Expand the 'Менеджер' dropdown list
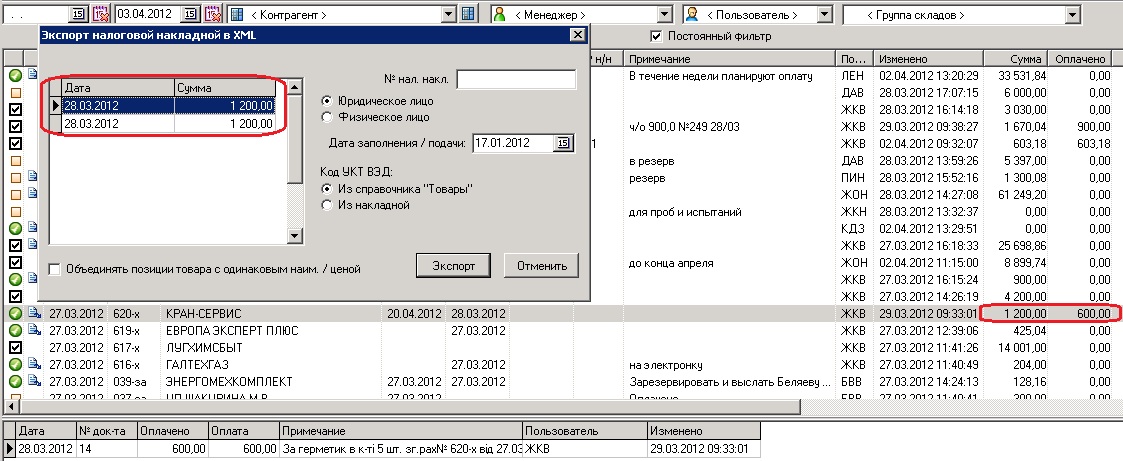 (x=664, y=15)
